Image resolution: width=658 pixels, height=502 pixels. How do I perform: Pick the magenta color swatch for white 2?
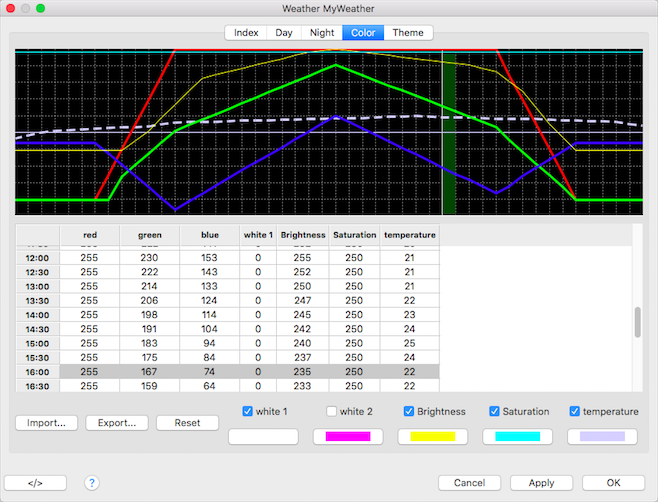pyautogui.click(x=348, y=437)
